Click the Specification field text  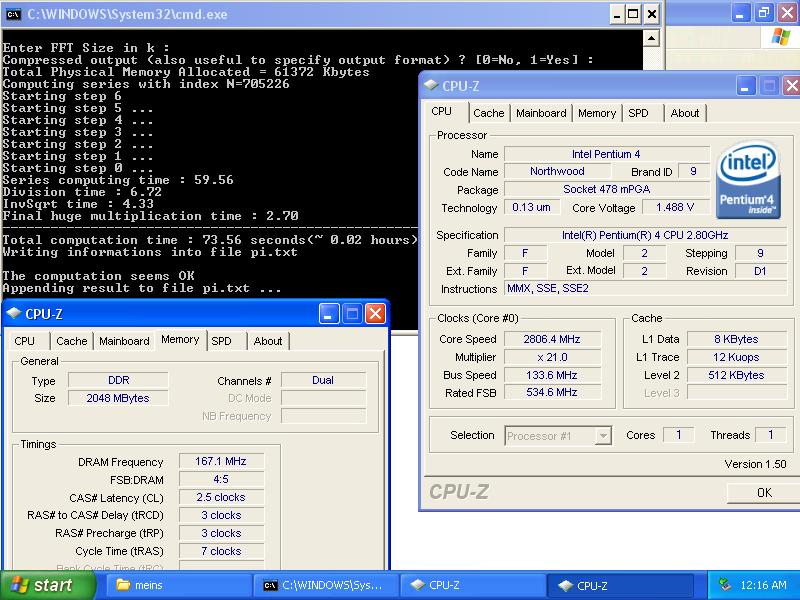pyautogui.click(x=645, y=235)
